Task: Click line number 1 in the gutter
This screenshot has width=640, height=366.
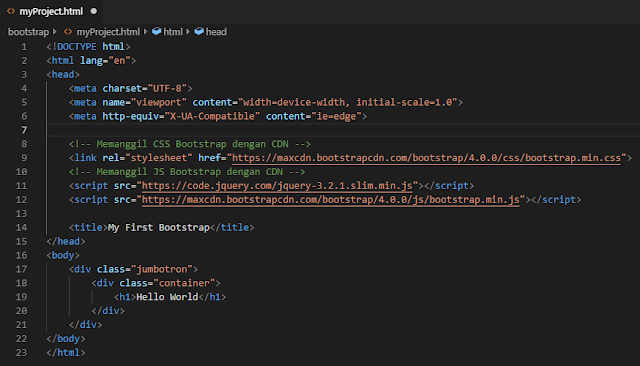Action: [24, 47]
